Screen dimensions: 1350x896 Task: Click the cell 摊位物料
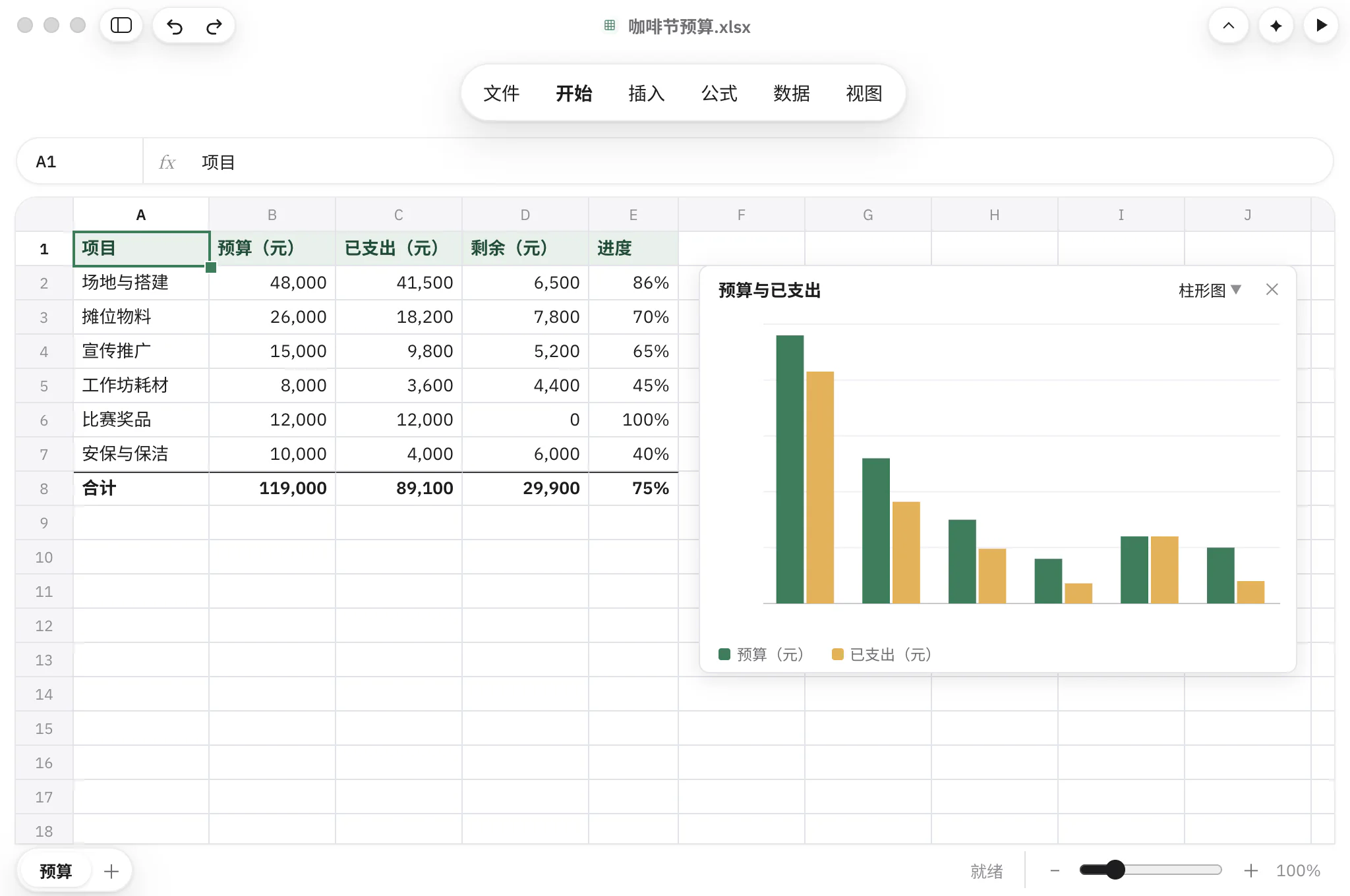pyautogui.click(x=141, y=317)
